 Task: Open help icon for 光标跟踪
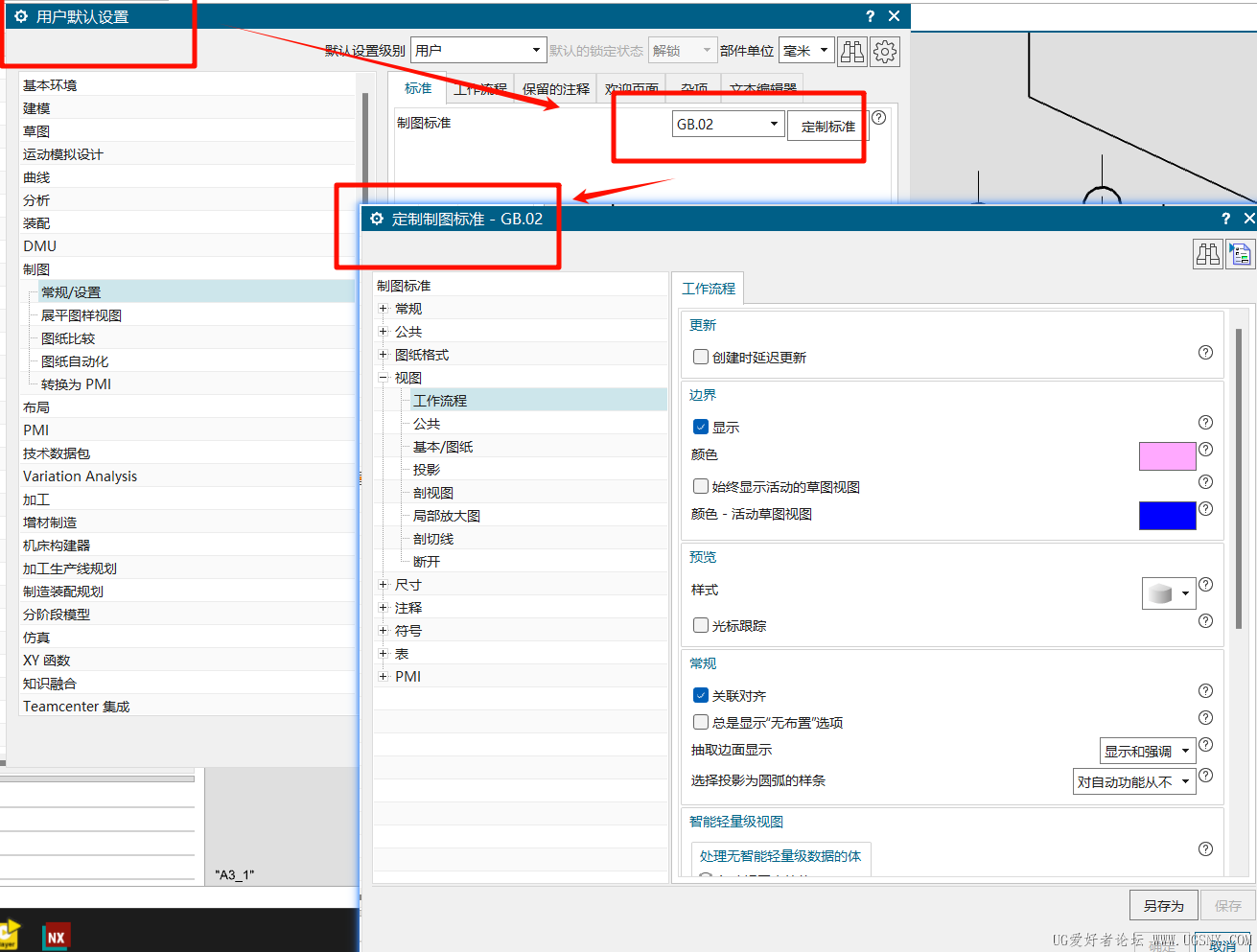point(1205,621)
